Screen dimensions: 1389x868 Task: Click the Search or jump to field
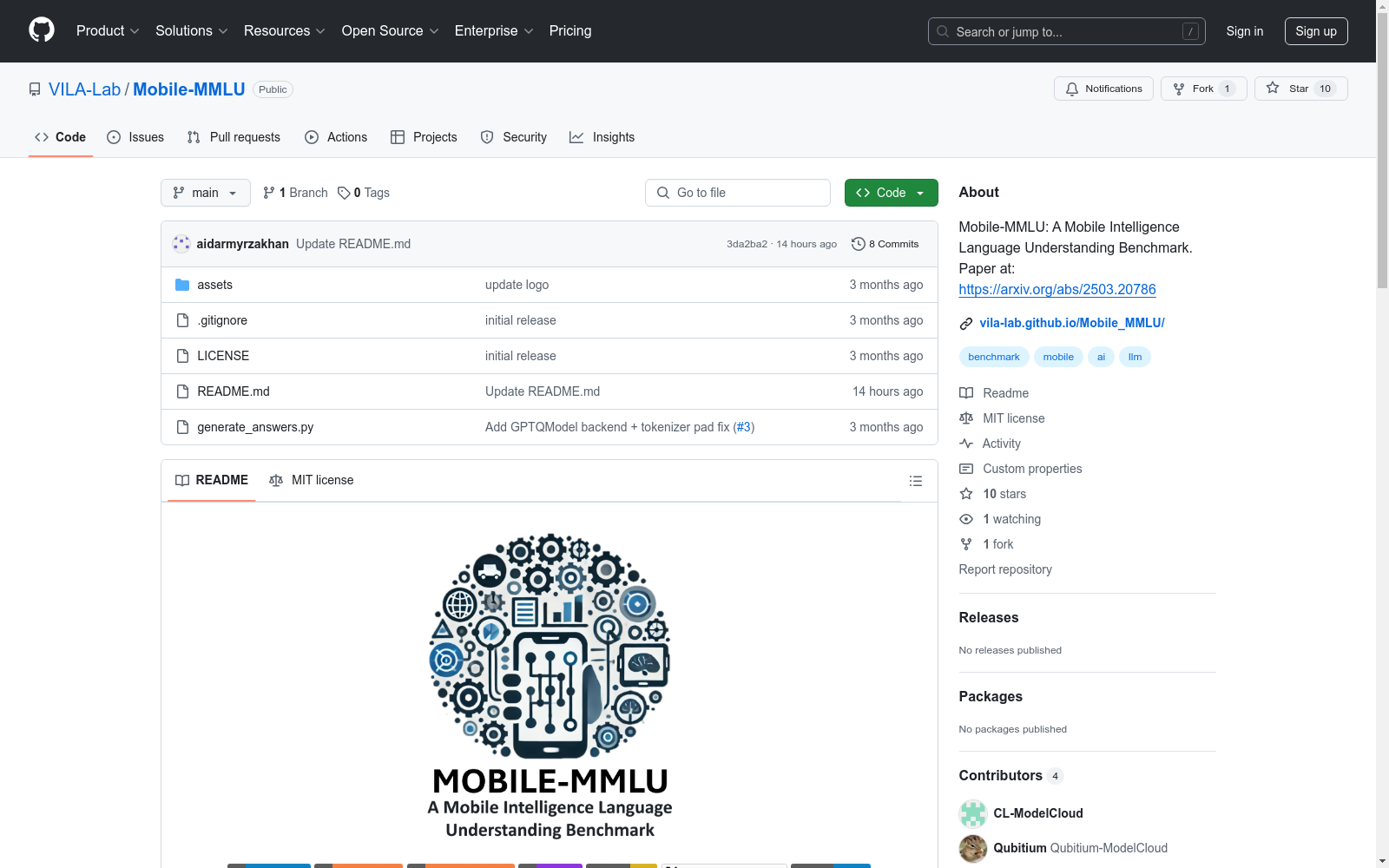click(1067, 31)
